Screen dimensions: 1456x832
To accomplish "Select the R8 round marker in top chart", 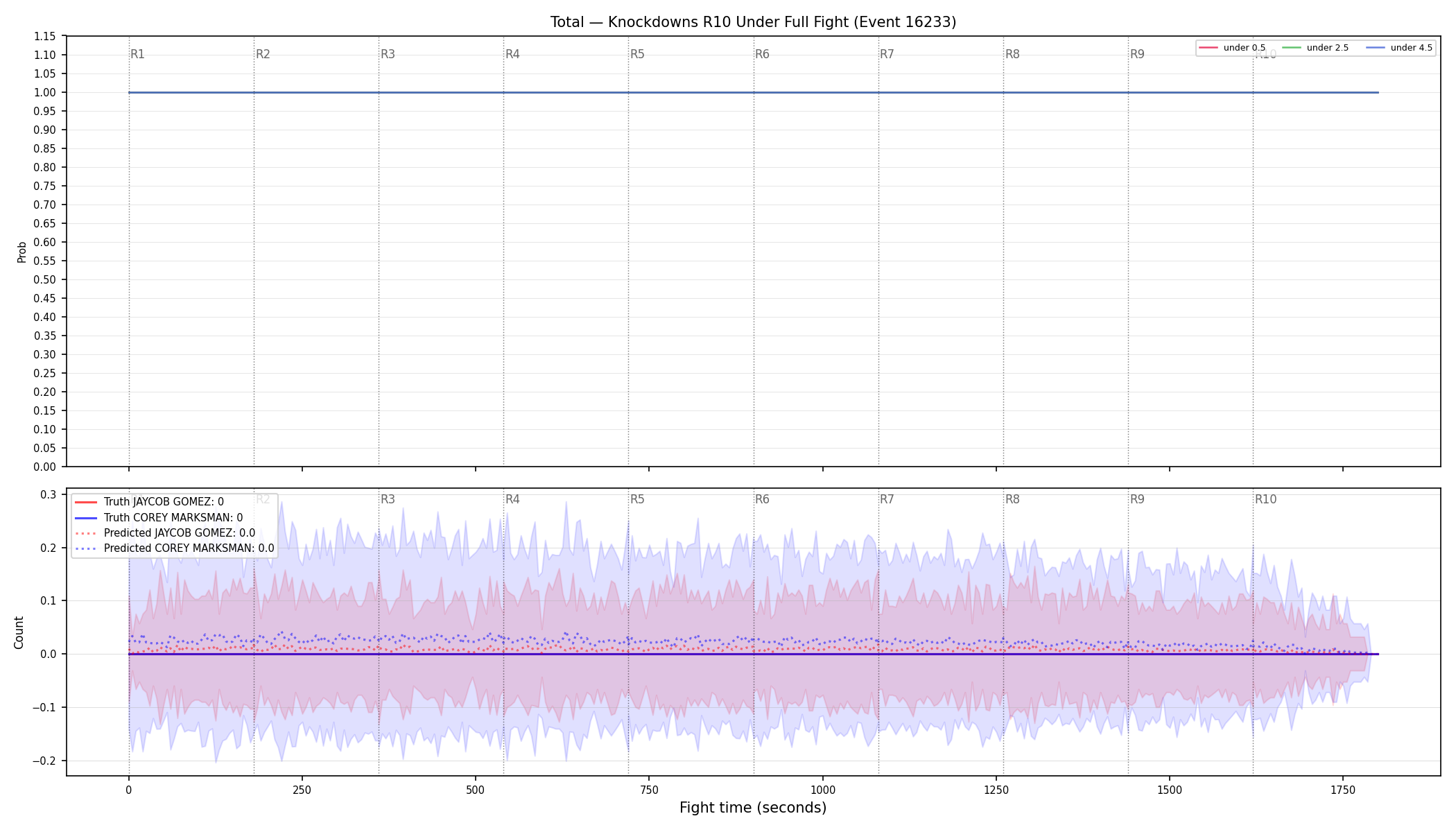I will 1012,54.
